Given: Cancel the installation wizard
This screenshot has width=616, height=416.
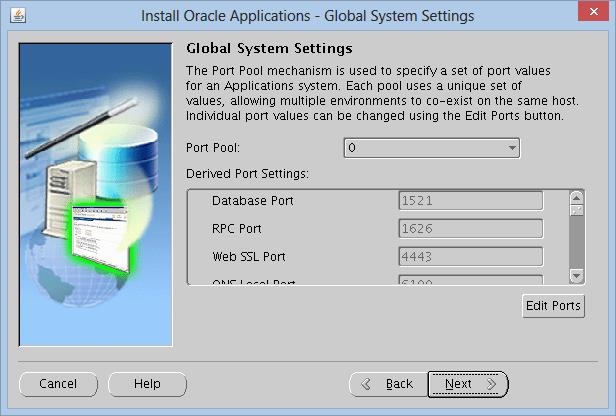Looking at the screenshot, I should coord(58,384).
